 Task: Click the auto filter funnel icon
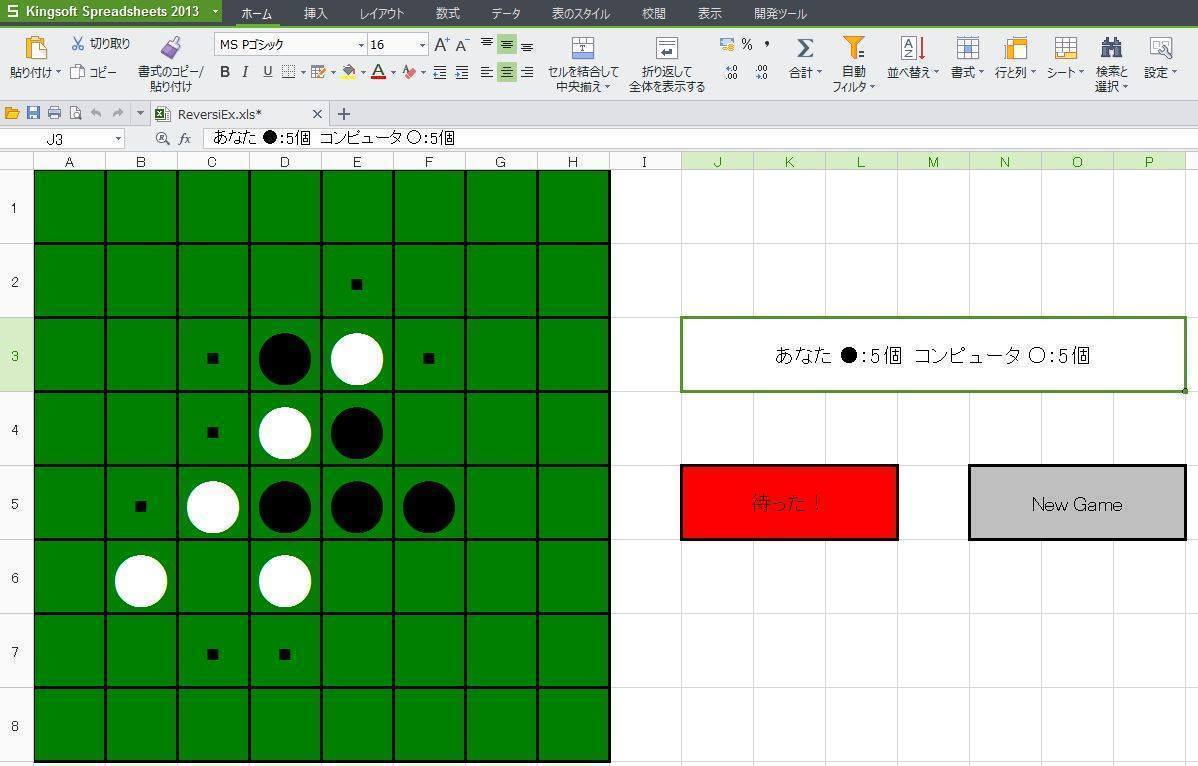coord(853,48)
